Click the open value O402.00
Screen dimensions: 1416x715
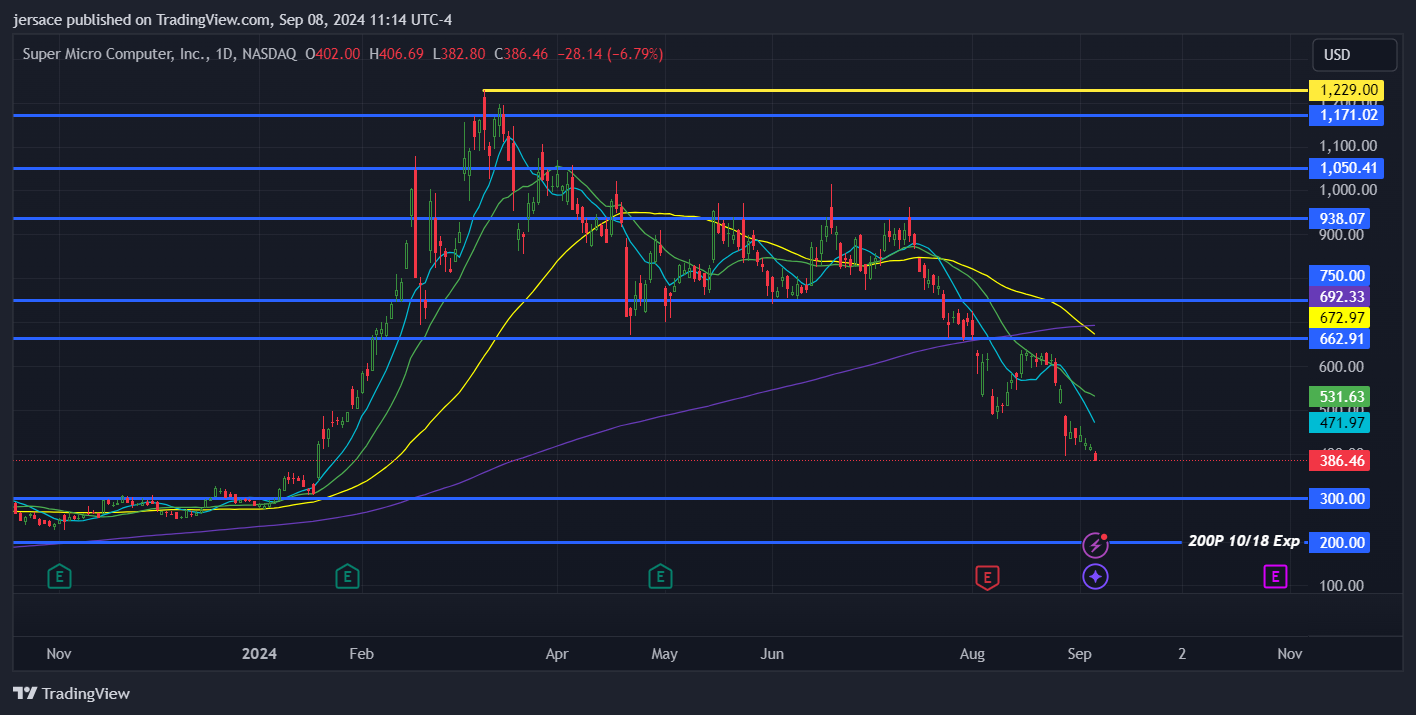pos(333,54)
